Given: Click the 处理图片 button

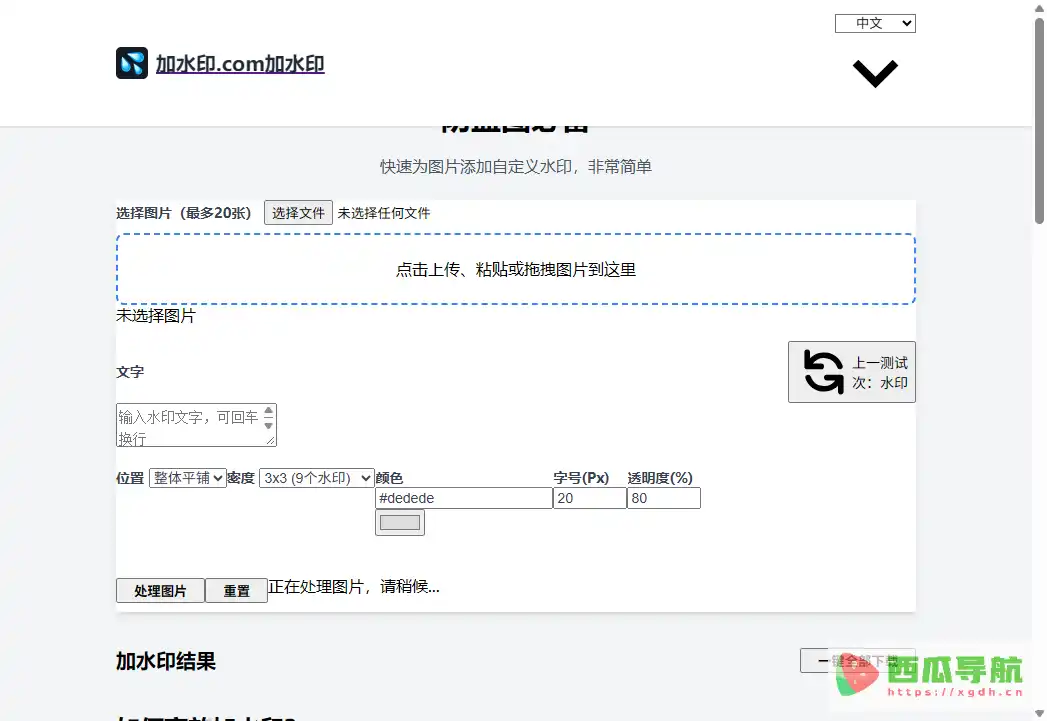Looking at the screenshot, I should (x=160, y=591).
